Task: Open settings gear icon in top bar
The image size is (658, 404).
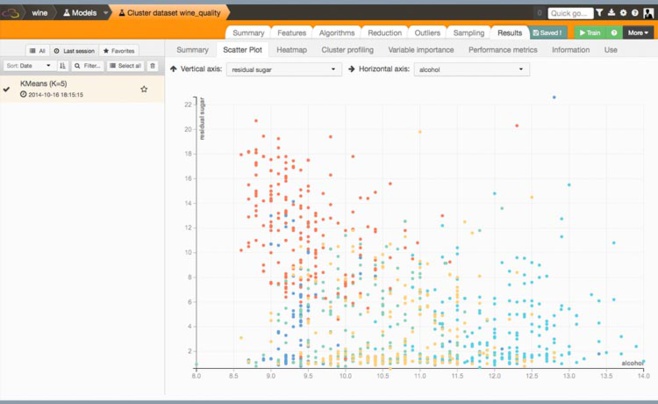Action: (x=622, y=14)
